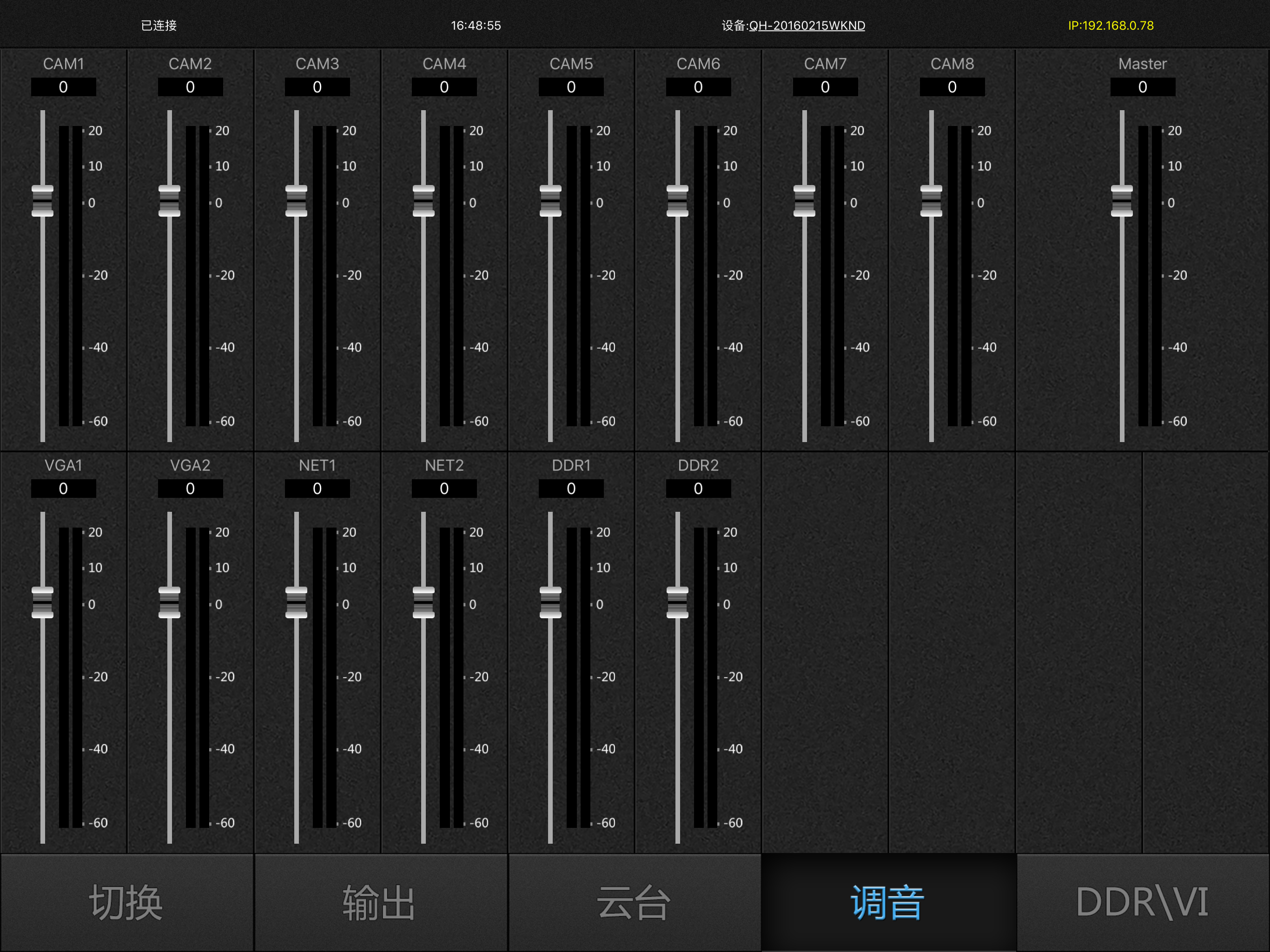Click the CAM1 channel label

(x=63, y=64)
